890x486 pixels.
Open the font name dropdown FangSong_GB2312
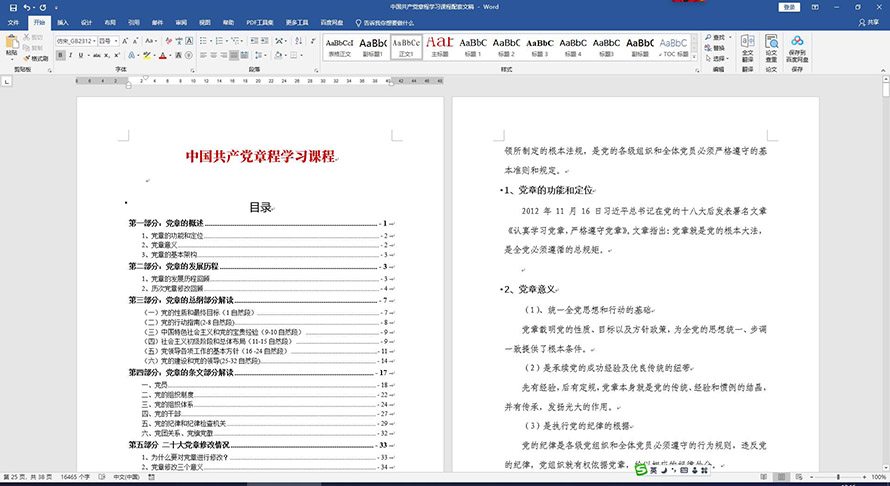[94, 41]
